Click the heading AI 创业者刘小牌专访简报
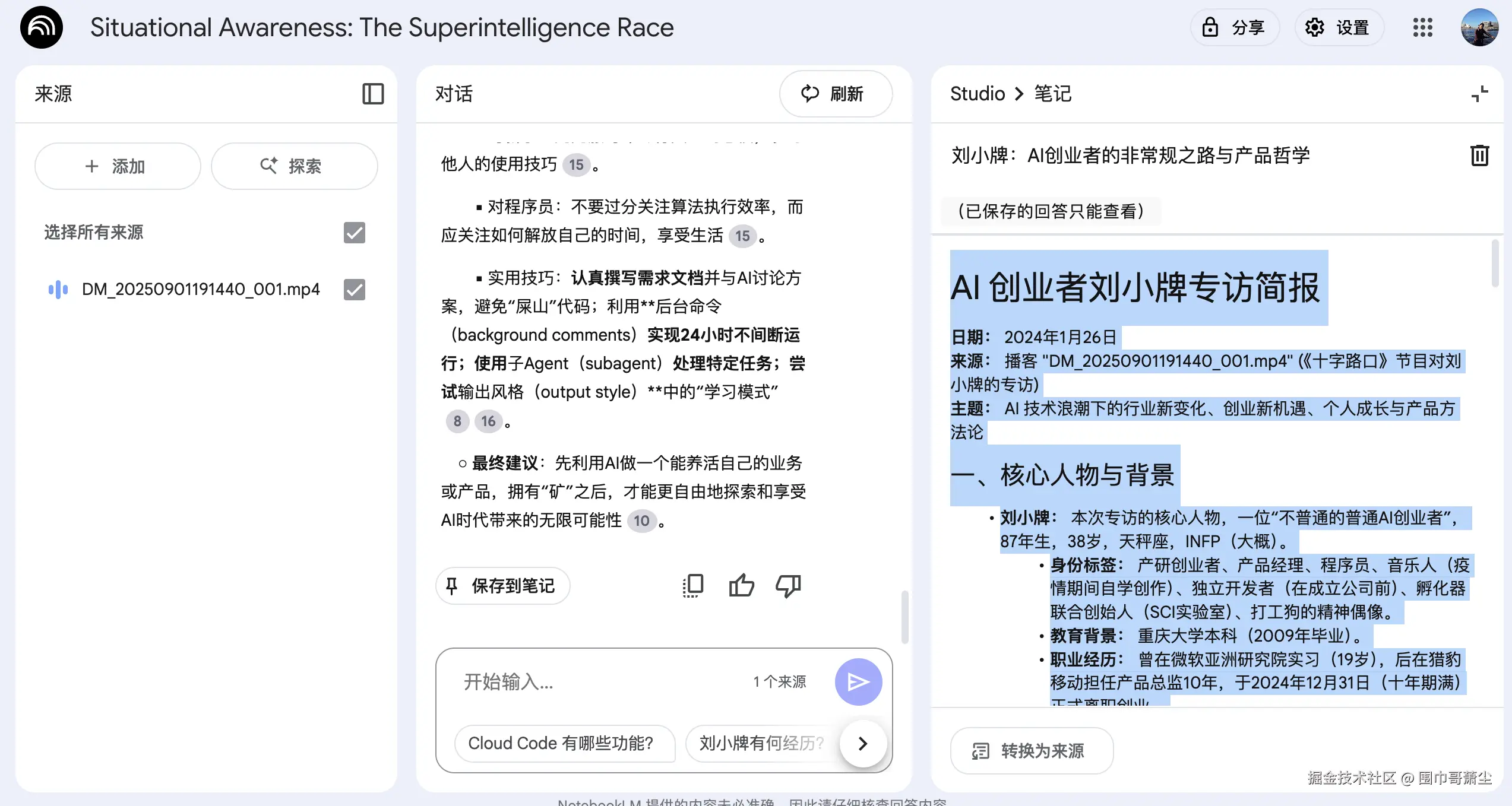This screenshot has width=1512, height=806. [x=1135, y=288]
